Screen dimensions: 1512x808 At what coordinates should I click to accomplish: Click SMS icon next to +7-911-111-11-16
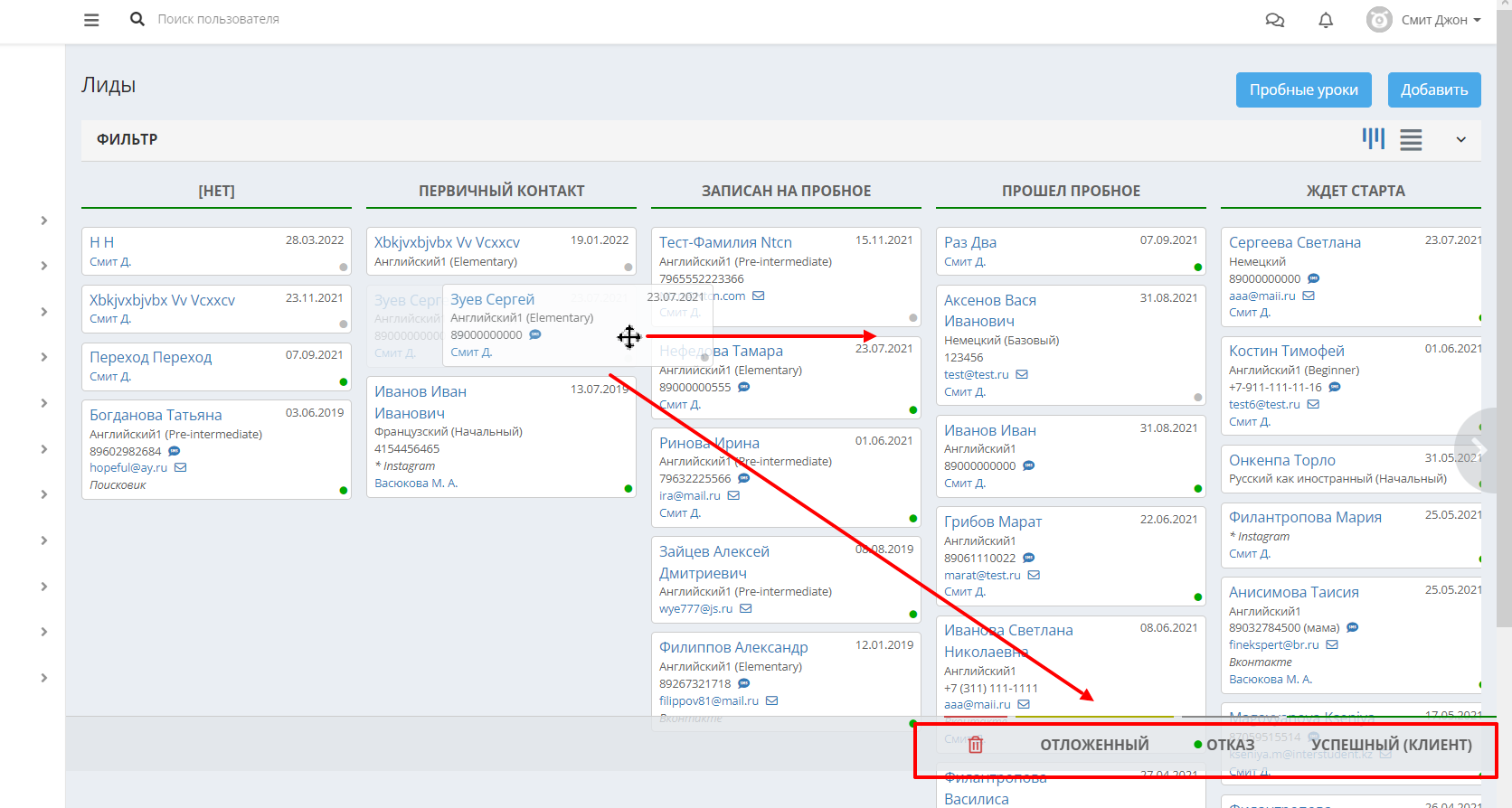click(x=1335, y=387)
